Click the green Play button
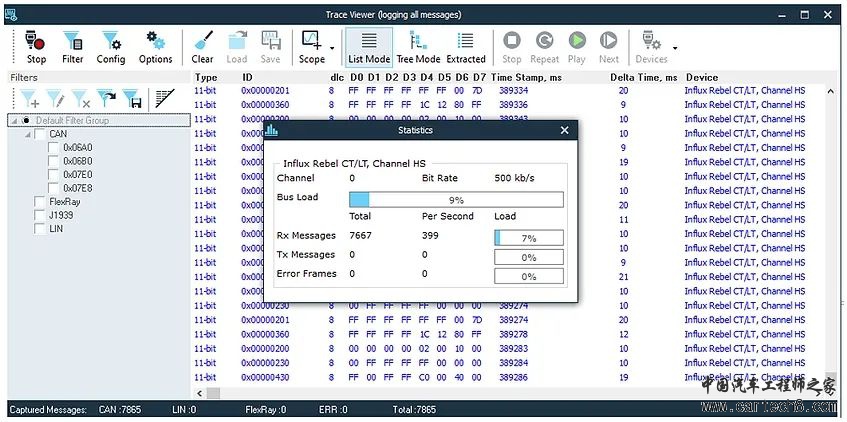Viewport: 847px width, 422px height. click(x=577, y=48)
